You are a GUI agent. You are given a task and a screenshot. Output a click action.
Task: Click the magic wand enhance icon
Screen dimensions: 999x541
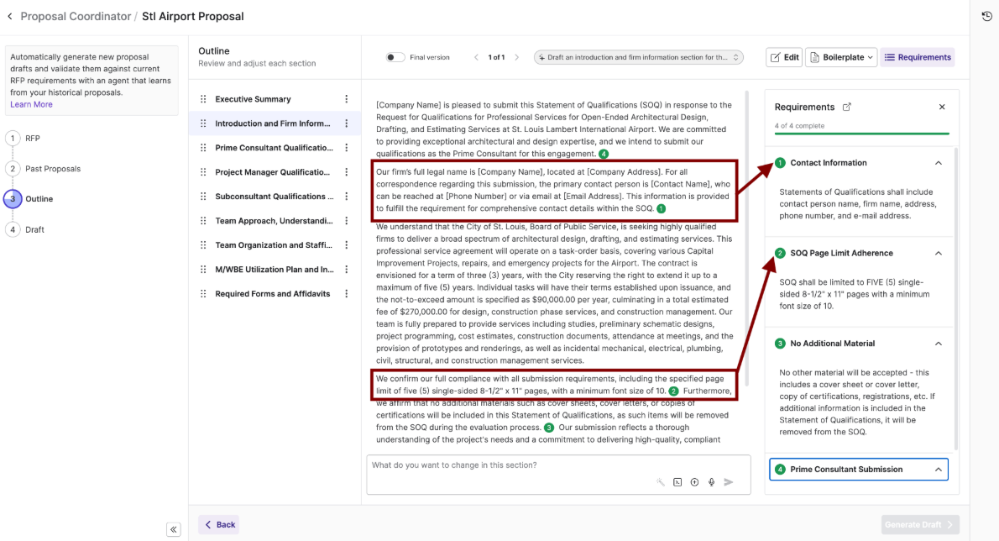click(661, 482)
